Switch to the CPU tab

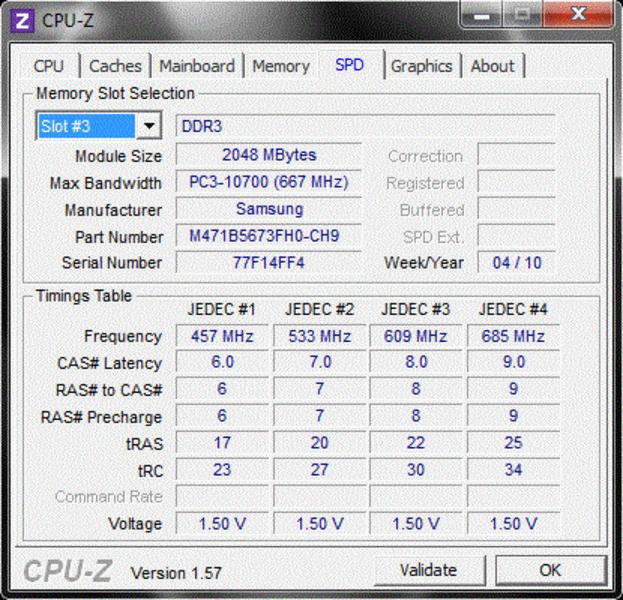[48, 66]
